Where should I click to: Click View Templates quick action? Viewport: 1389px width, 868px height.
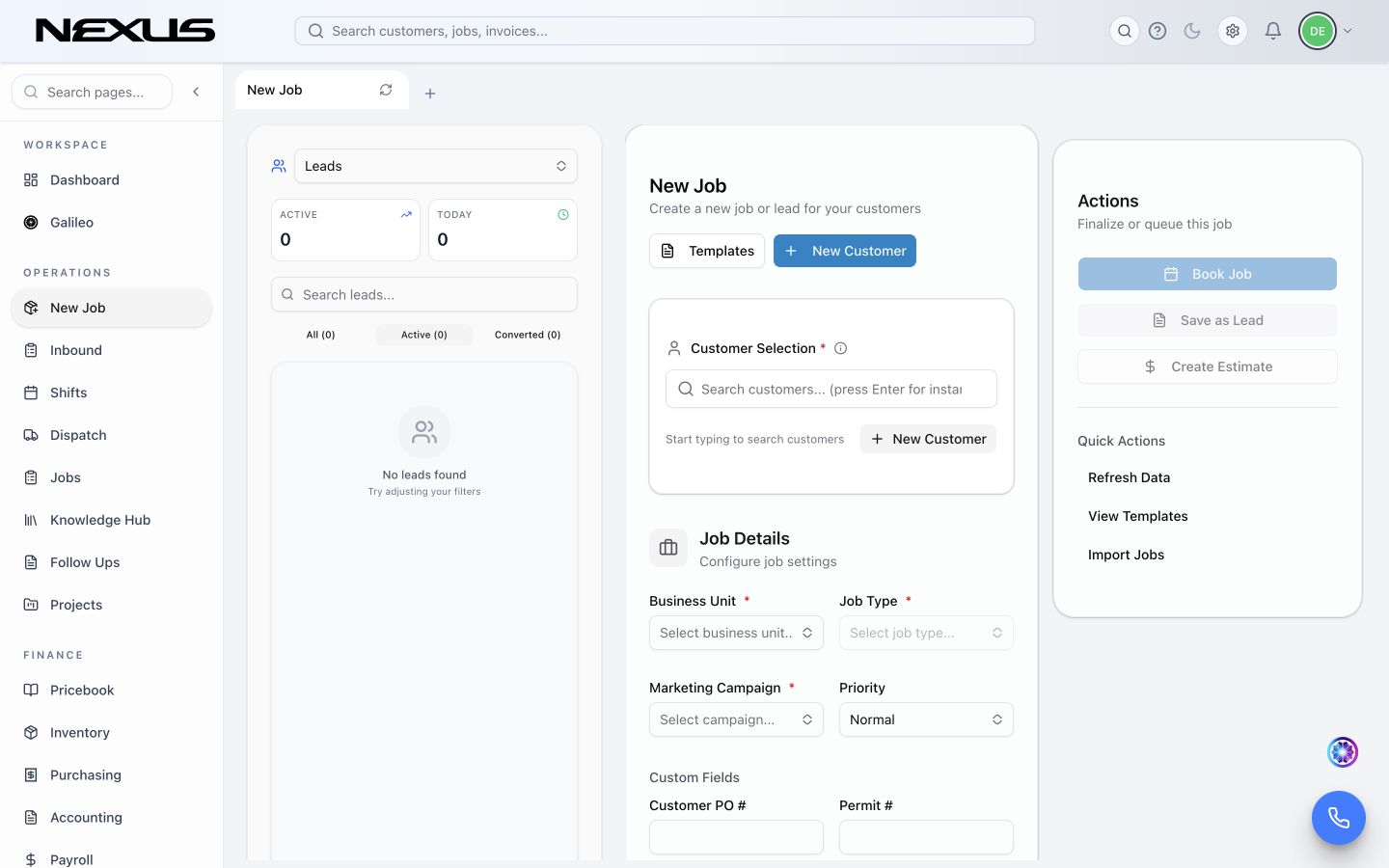click(1138, 516)
